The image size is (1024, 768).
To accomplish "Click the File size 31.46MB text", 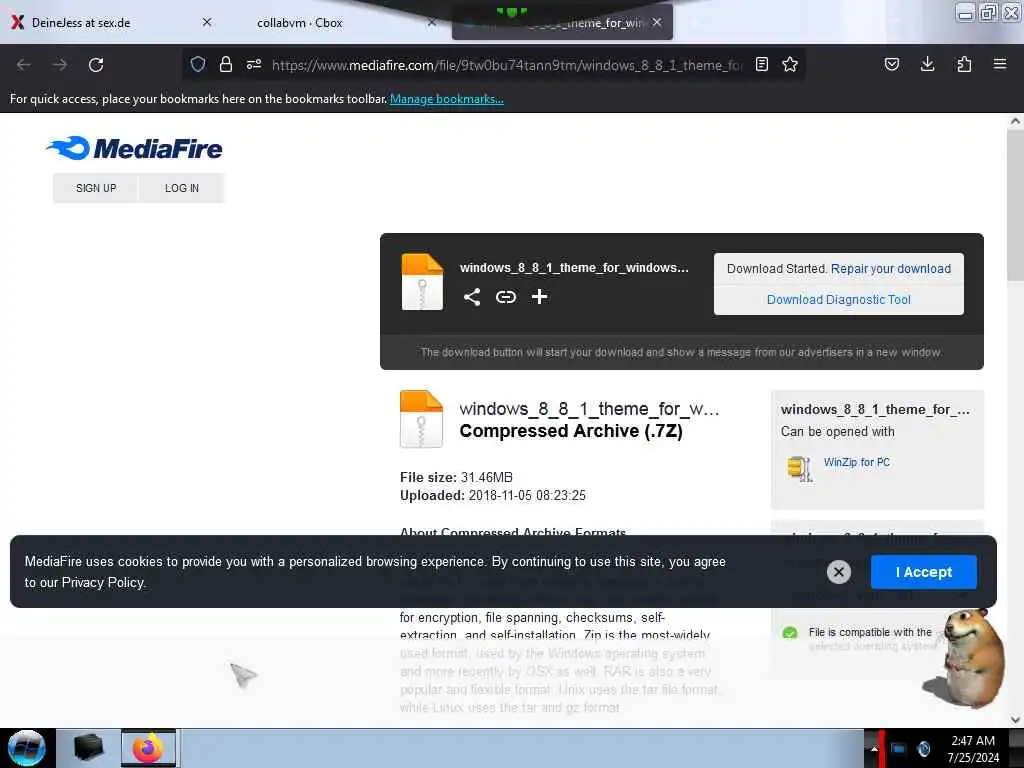I will pos(456,477).
